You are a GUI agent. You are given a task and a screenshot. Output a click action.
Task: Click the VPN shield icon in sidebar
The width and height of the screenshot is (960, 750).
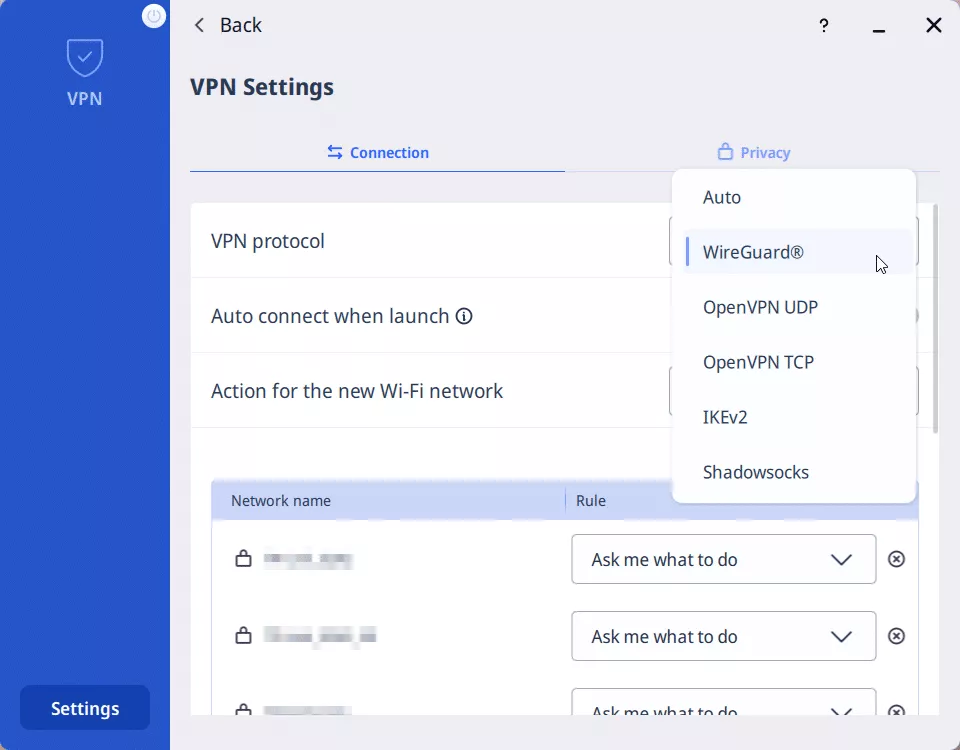pyautogui.click(x=84, y=58)
